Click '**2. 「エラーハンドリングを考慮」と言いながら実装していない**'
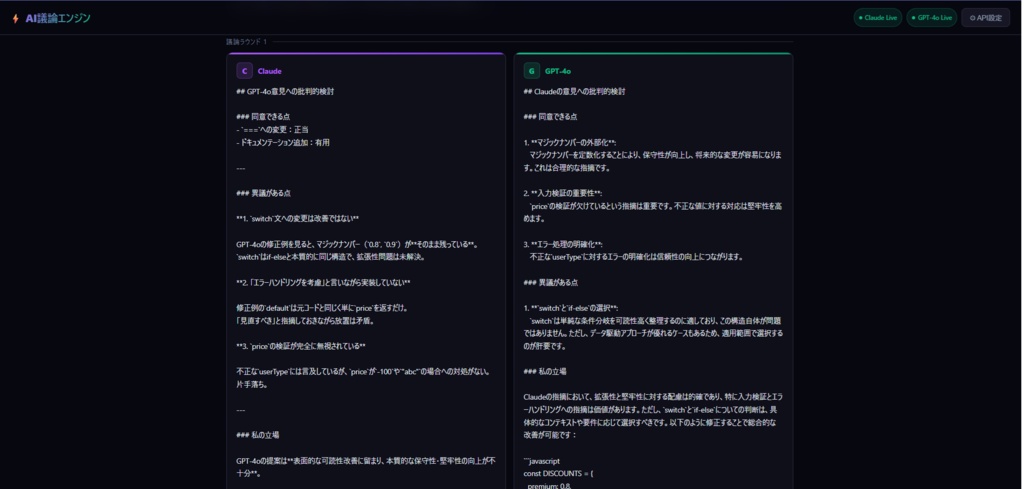The width and height of the screenshot is (1024, 489). click(x=323, y=283)
